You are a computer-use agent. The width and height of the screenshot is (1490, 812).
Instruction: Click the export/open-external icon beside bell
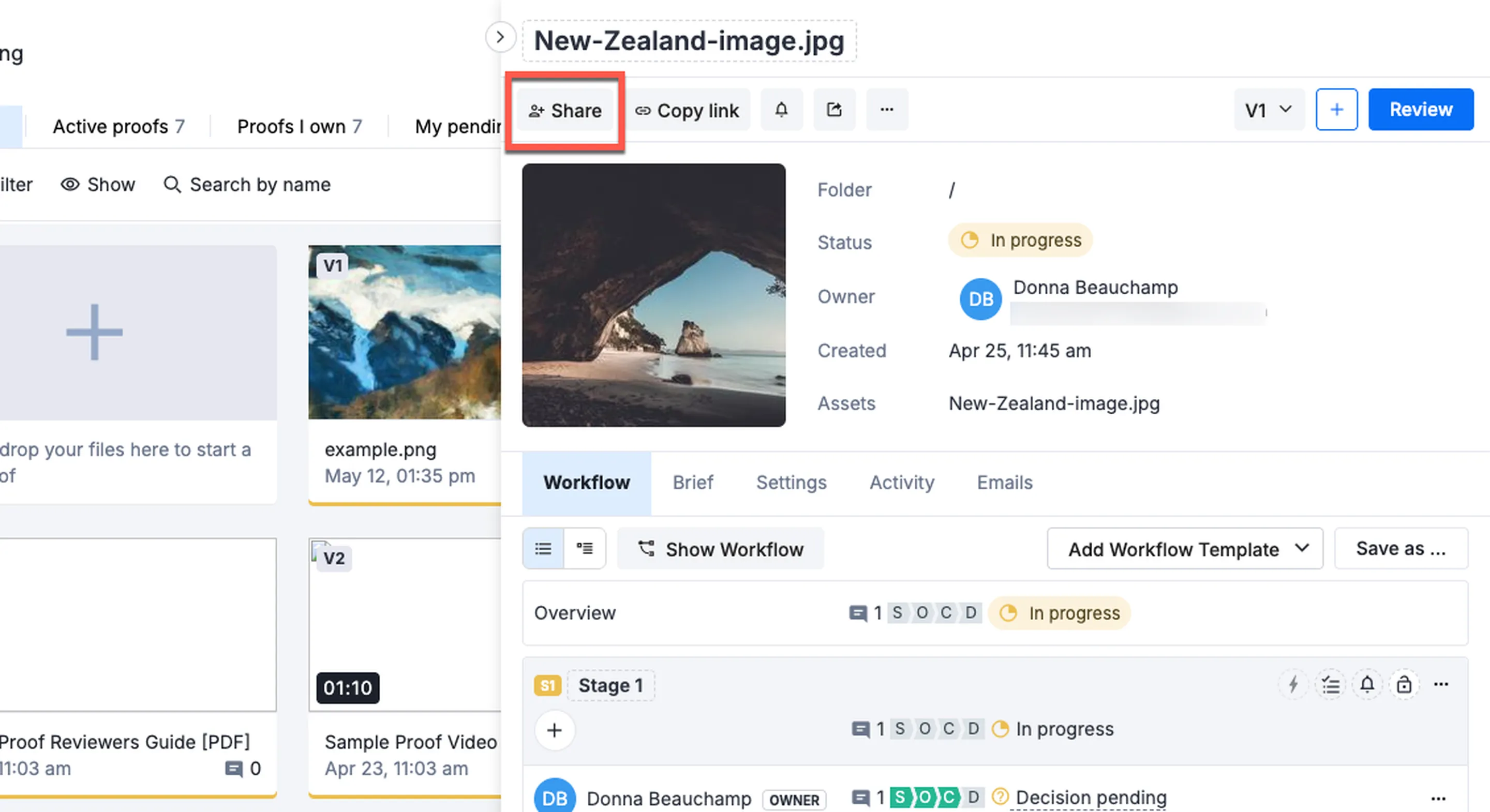click(834, 109)
